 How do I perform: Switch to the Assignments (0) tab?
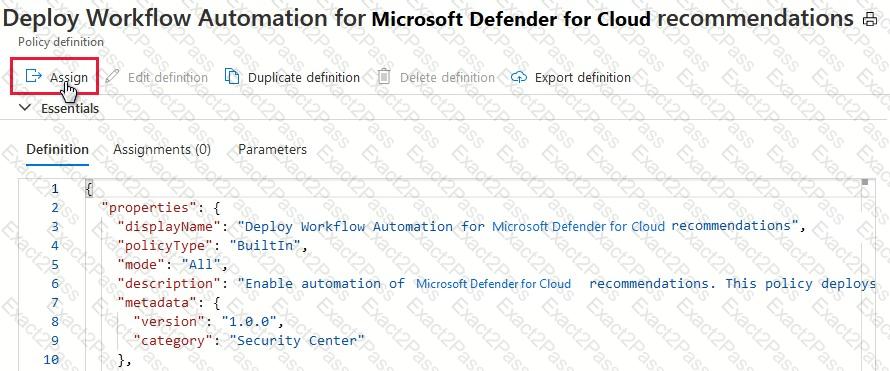(162, 149)
